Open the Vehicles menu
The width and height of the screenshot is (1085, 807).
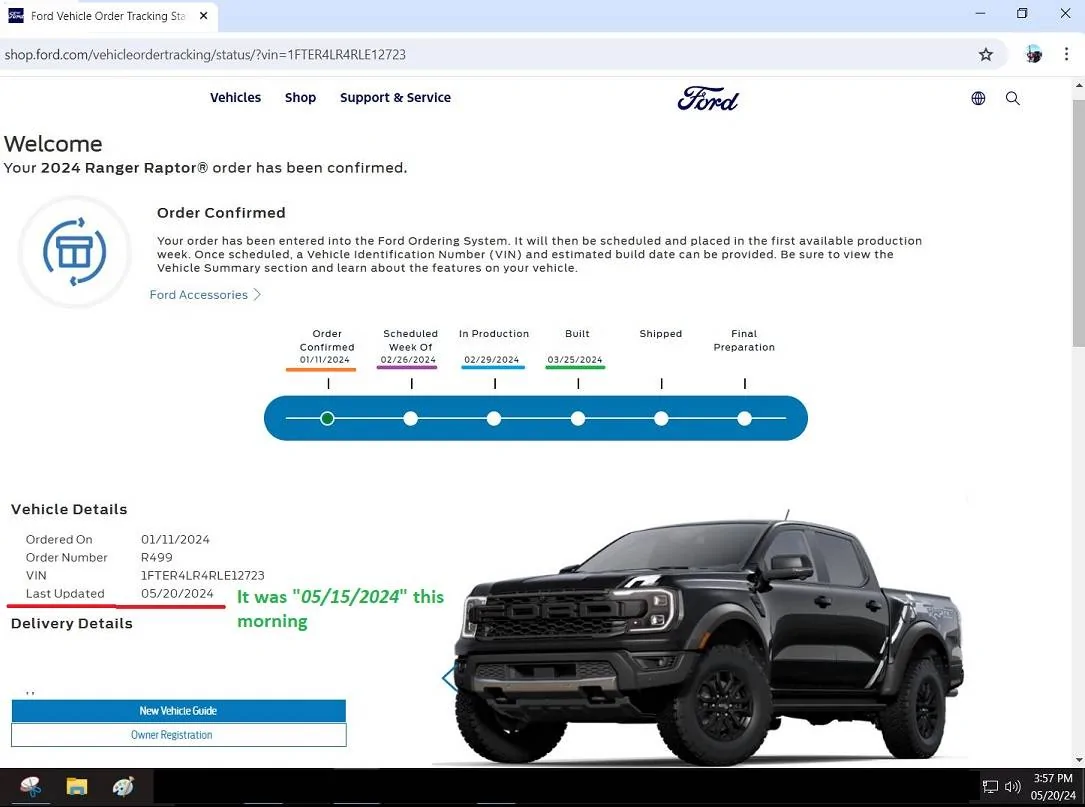[x=235, y=98]
